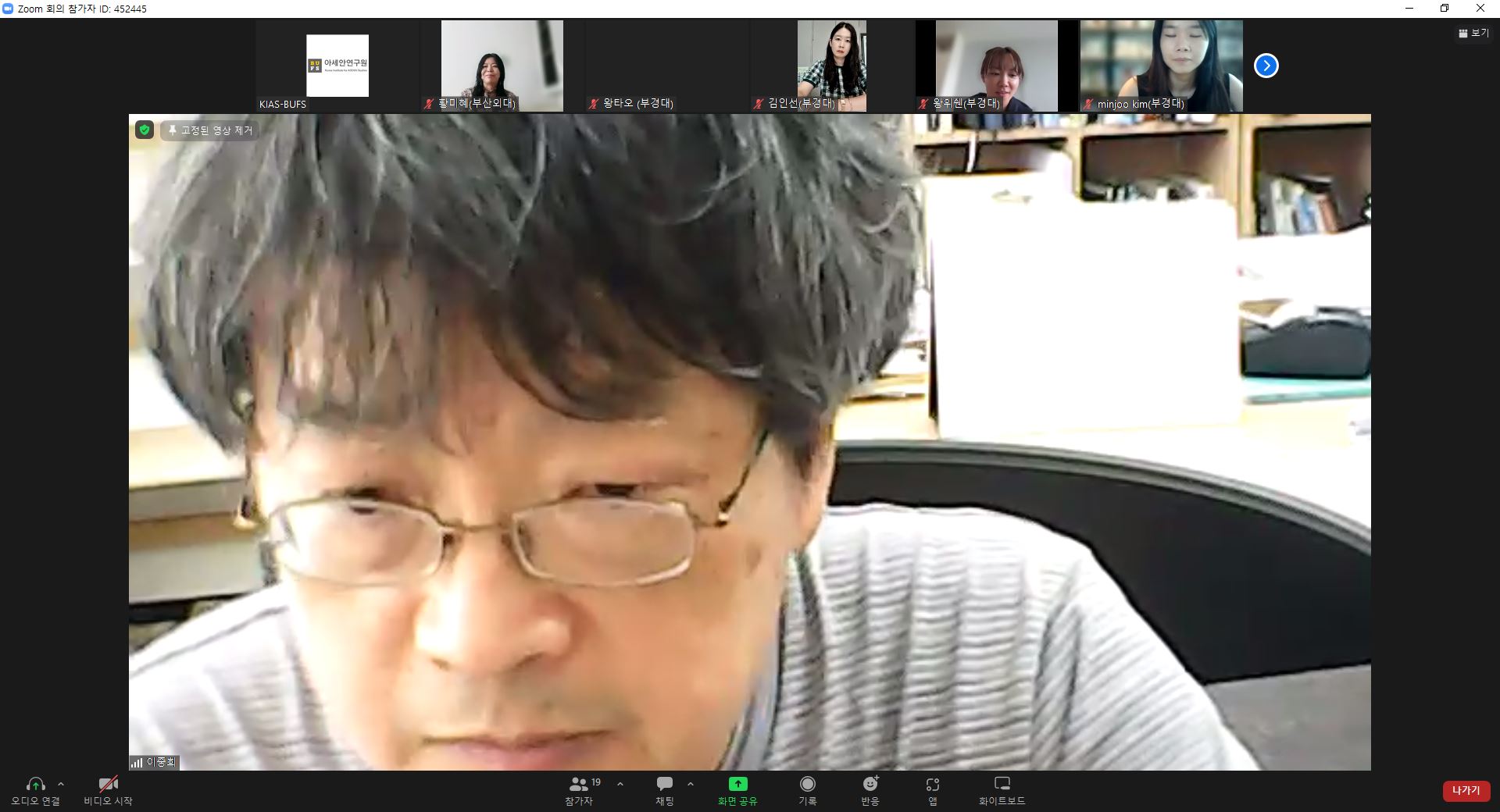This screenshot has width=1500, height=812.
Task: Expand the chat options caret
Action: (x=690, y=784)
